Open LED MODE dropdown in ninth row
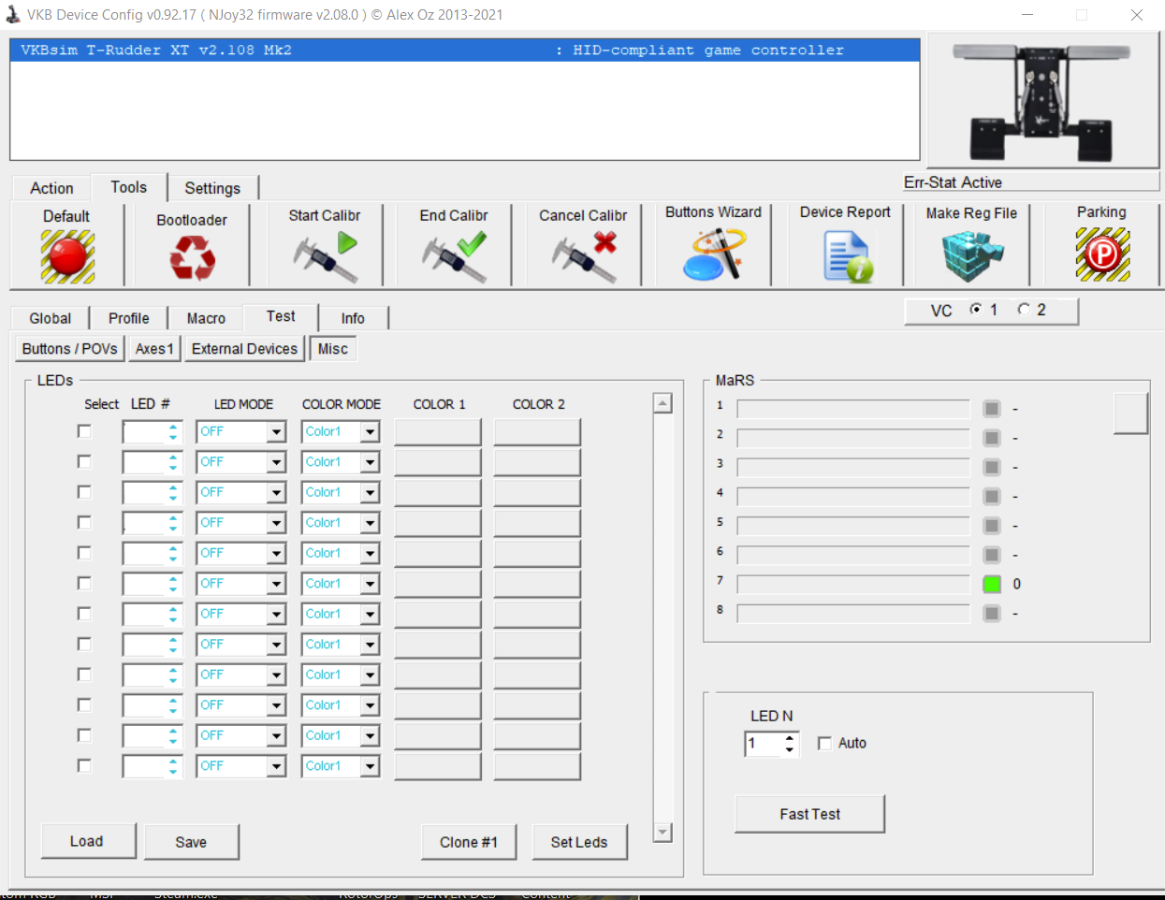 point(276,675)
